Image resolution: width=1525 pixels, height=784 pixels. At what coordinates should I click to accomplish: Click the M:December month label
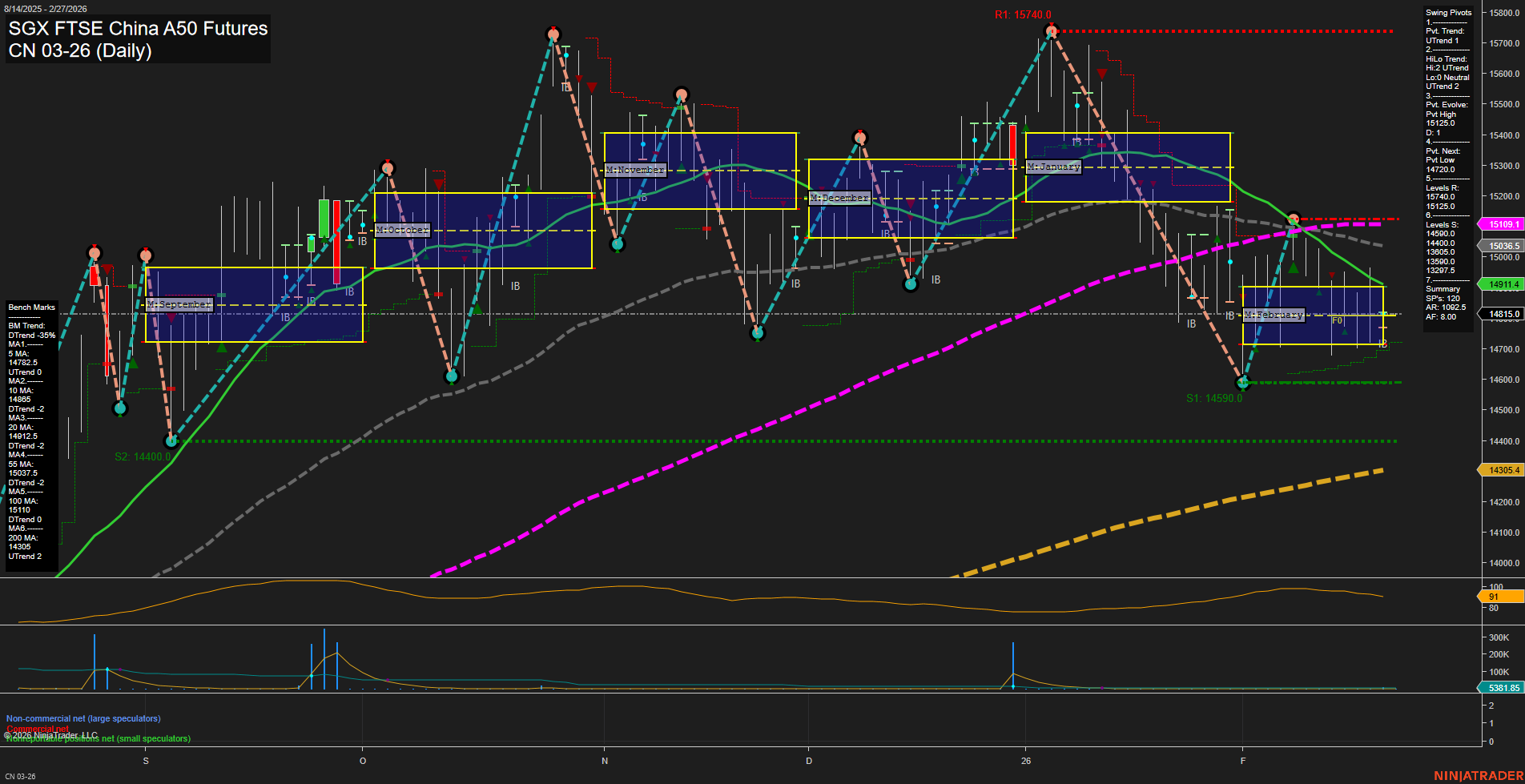tap(839, 196)
